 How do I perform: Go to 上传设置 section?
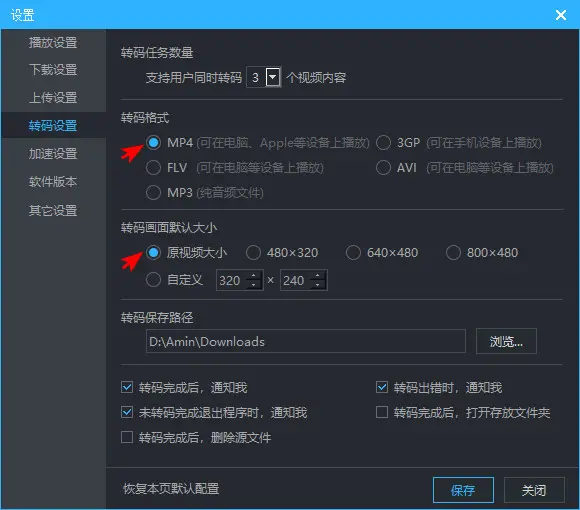(53, 98)
